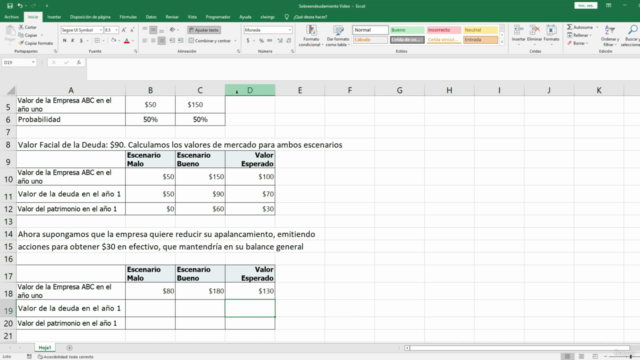
Task: Open Formato condicional menu
Action: click(311, 36)
